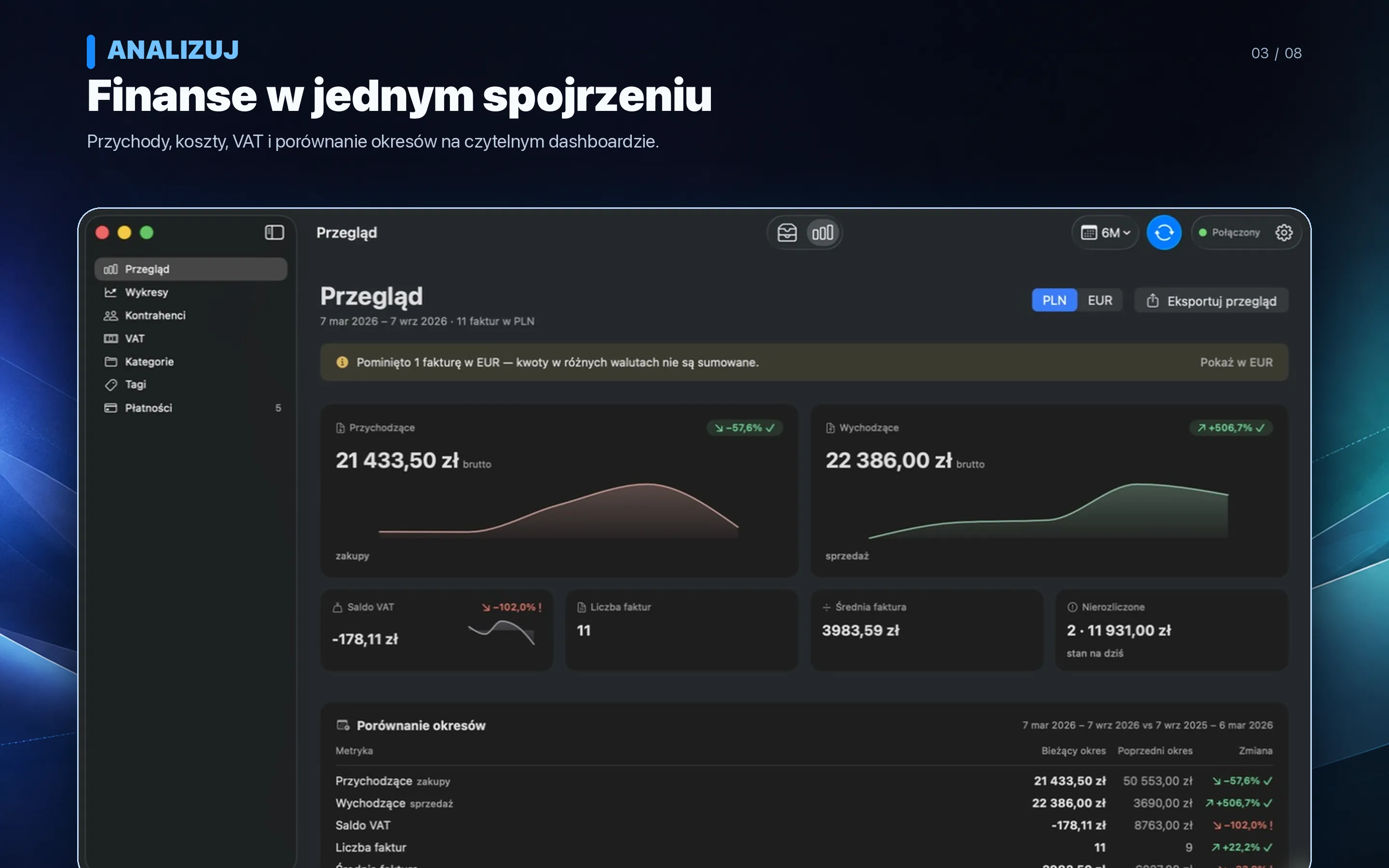Click the Średnia faktura divide icon
The width and height of the screenshot is (1389, 868).
coord(827,608)
